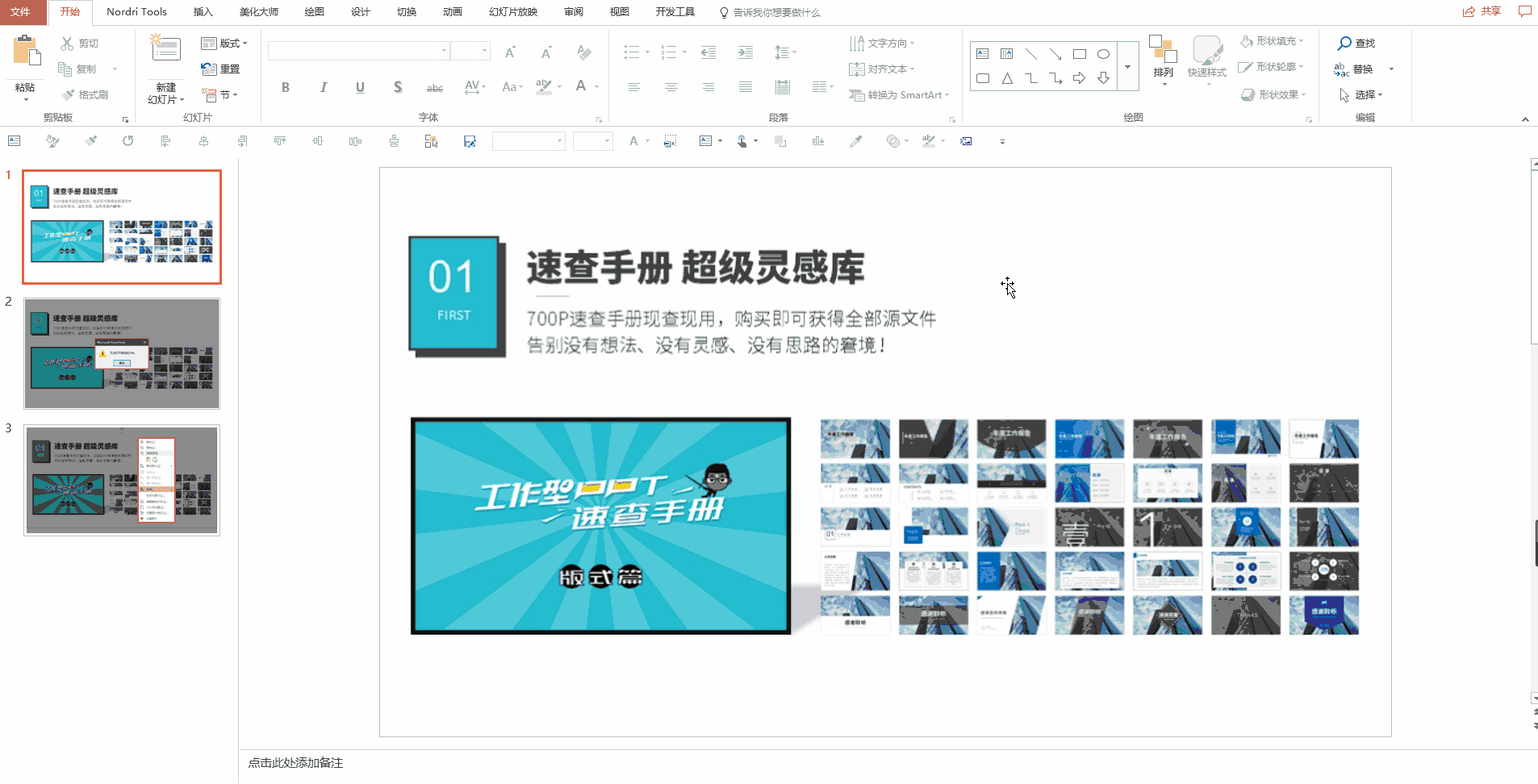Click the increase font size icon
This screenshot has height=784, width=1538.
pos(510,52)
